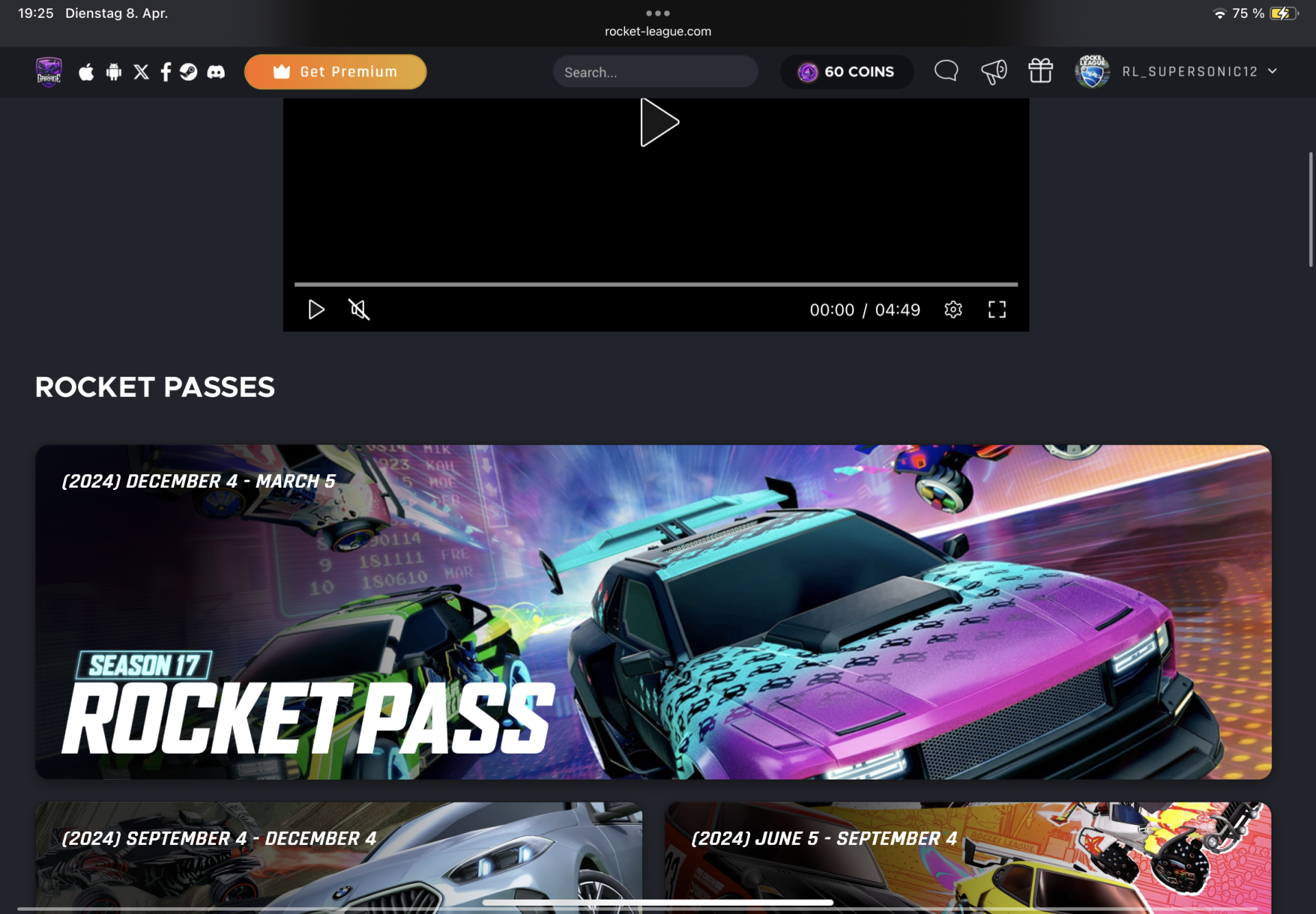Expand the RL_SUPERSONIC12 account menu
1316x914 pixels.
click(1273, 71)
